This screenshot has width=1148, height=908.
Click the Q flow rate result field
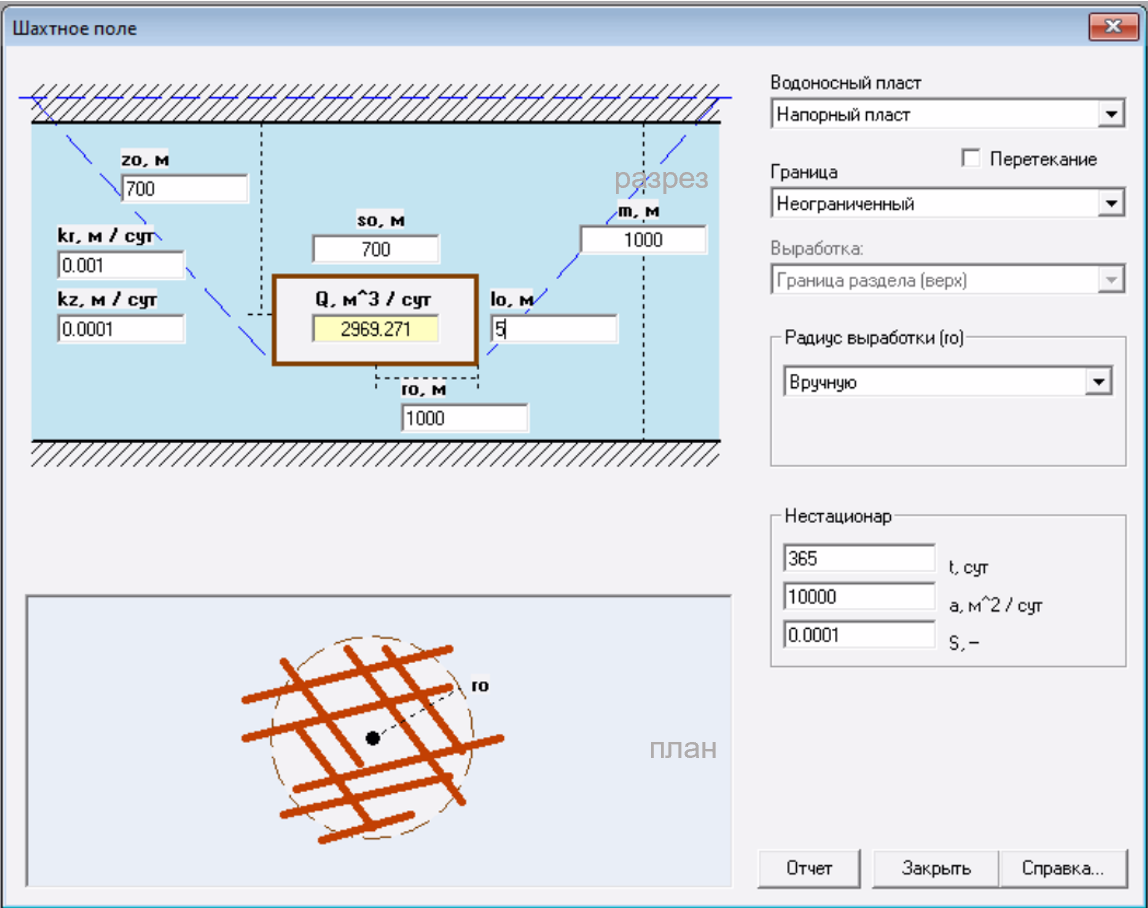tap(375, 329)
